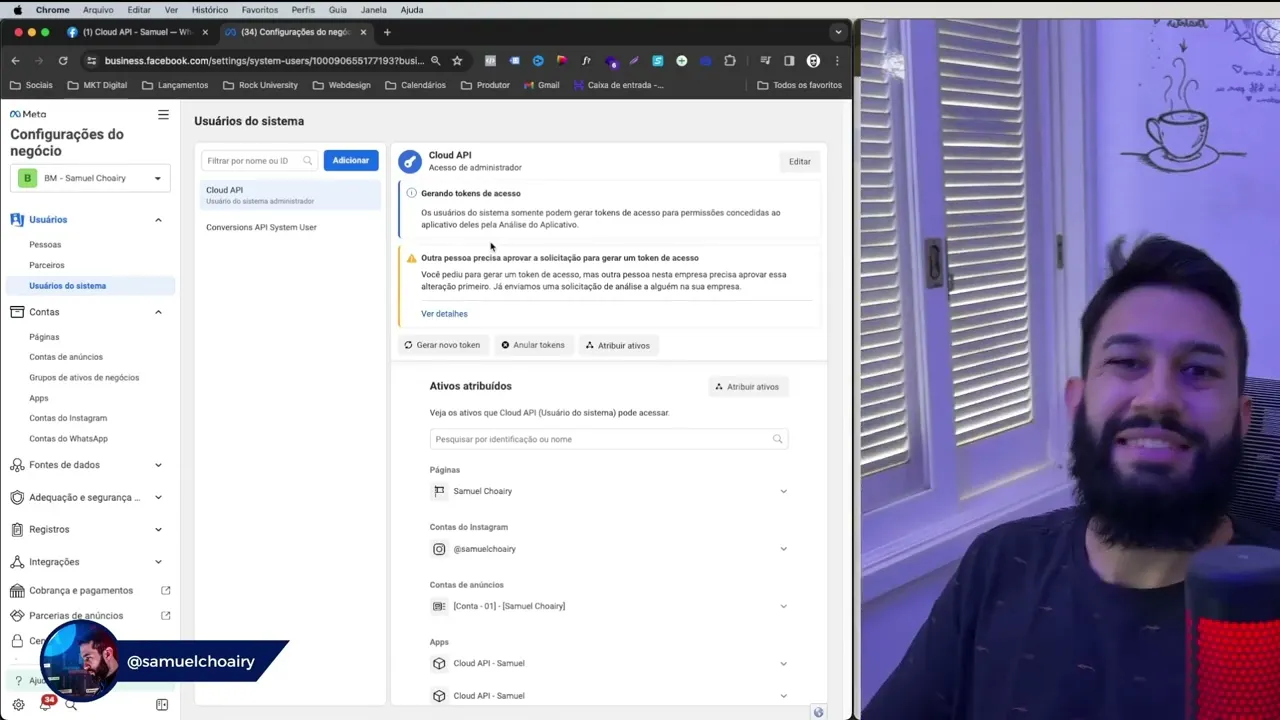Image resolution: width=1280 pixels, height=720 pixels.
Task: Click the Adequação e segurança shield icon
Action: click(17, 497)
